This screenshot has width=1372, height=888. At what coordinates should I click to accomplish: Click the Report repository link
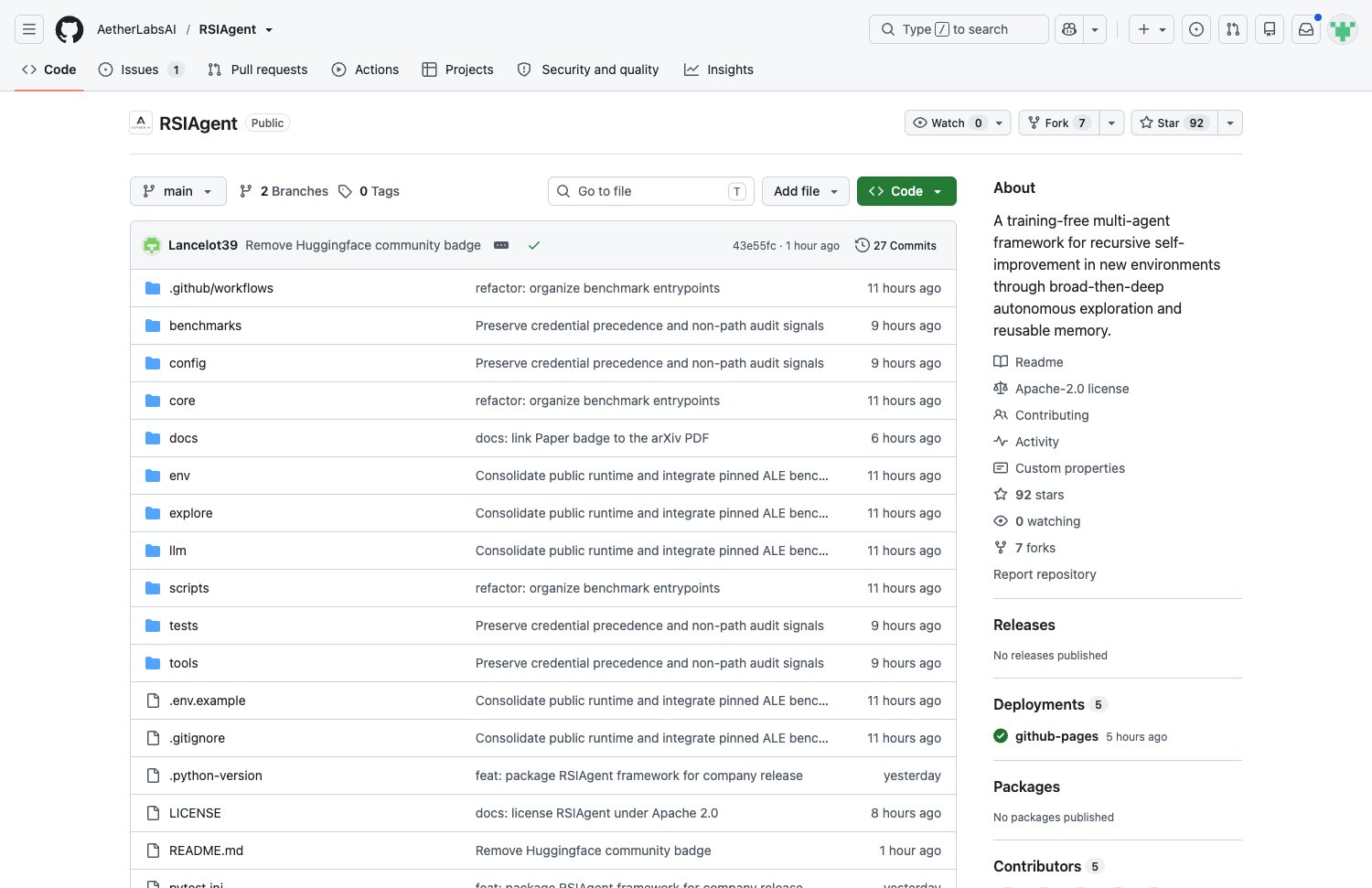pyautogui.click(x=1045, y=574)
